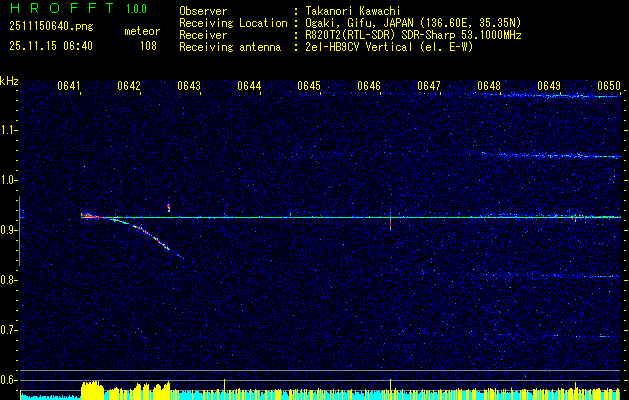Click the 1.0 kHz frequency label
The height and width of the screenshot is (400, 629).
pos(8,180)
